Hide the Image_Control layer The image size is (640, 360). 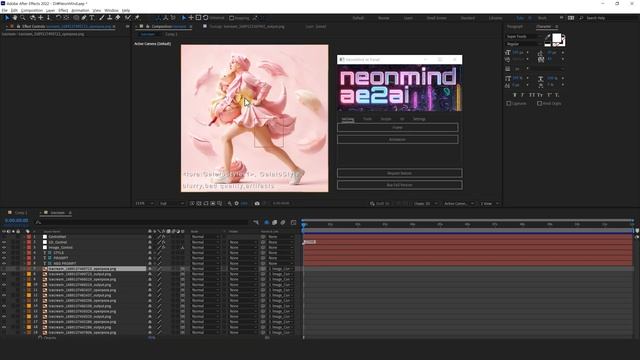(4, 247)
